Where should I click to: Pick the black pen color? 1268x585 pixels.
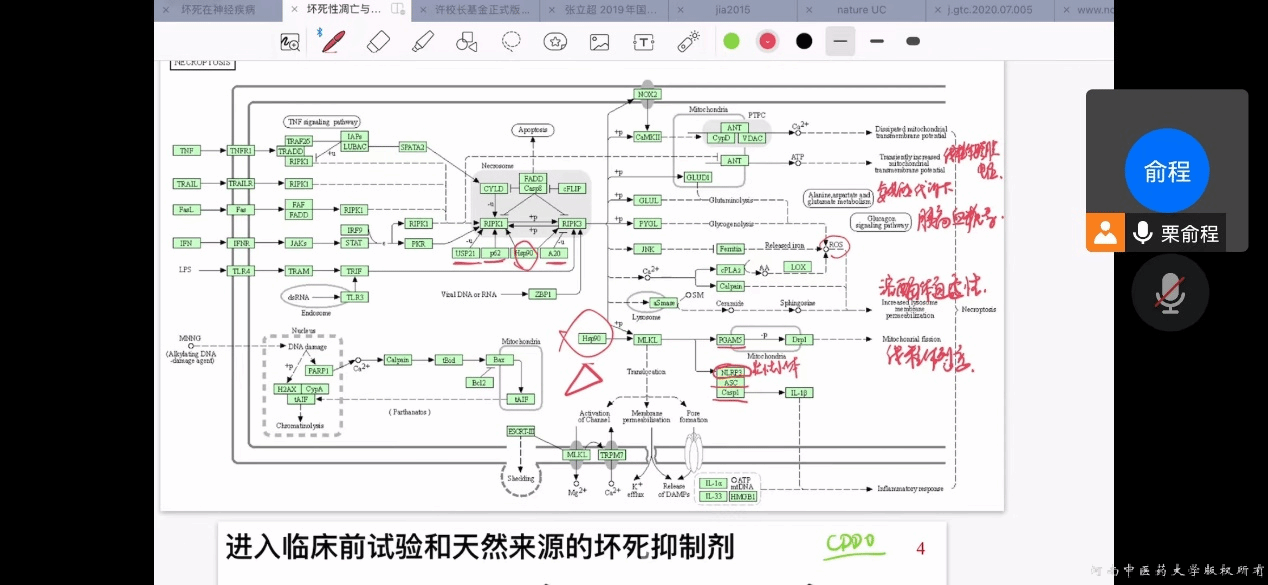[x=804, y=41]
